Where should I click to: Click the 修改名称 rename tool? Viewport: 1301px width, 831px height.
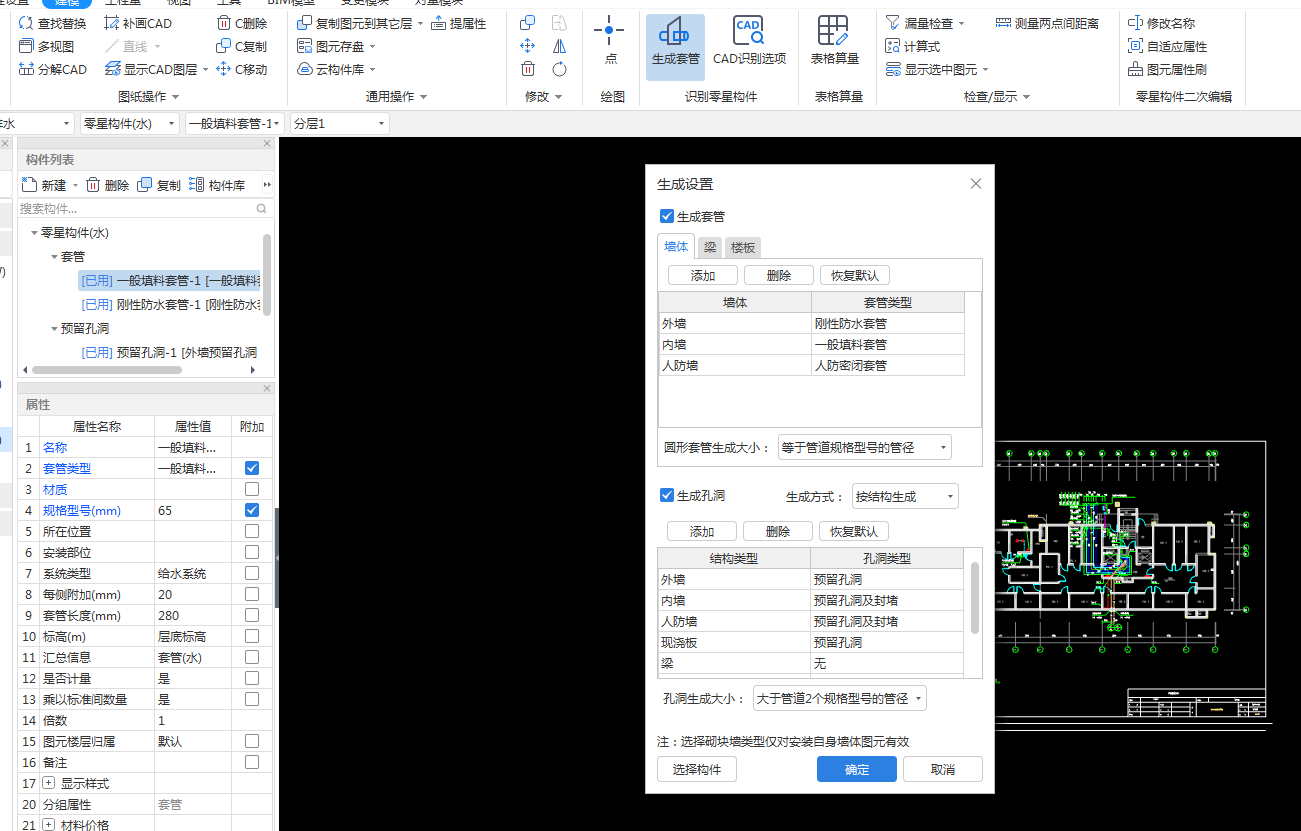(x=1161, y=23)
